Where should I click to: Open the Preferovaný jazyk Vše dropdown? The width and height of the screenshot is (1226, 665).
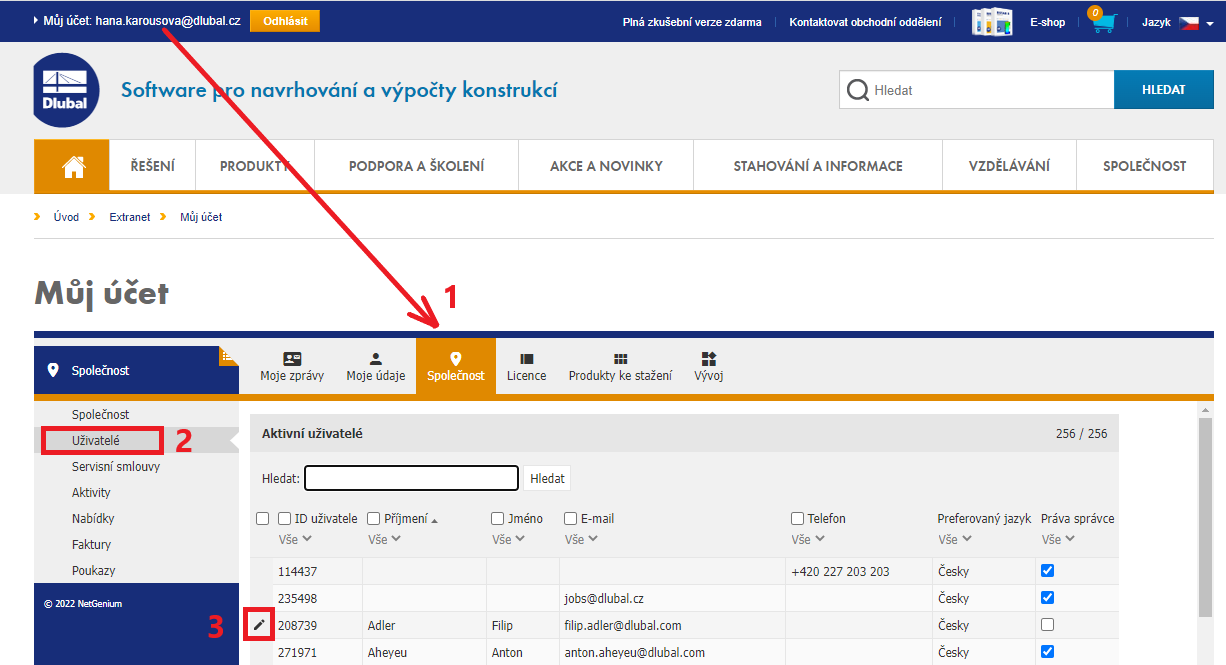953,538
